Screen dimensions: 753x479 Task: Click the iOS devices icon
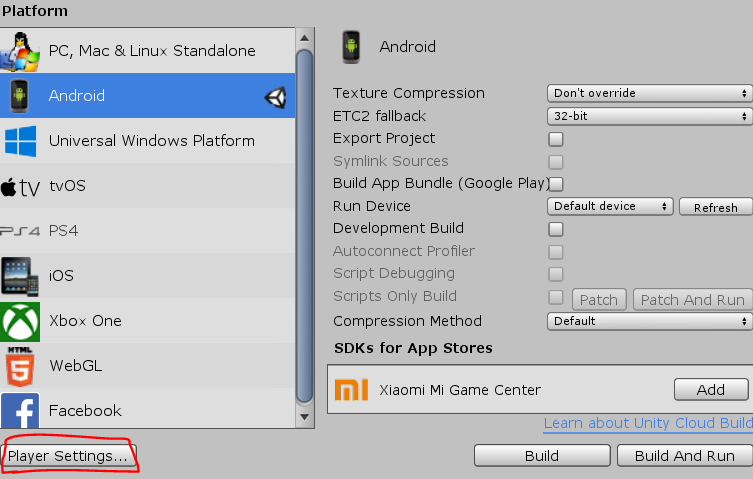20,276
